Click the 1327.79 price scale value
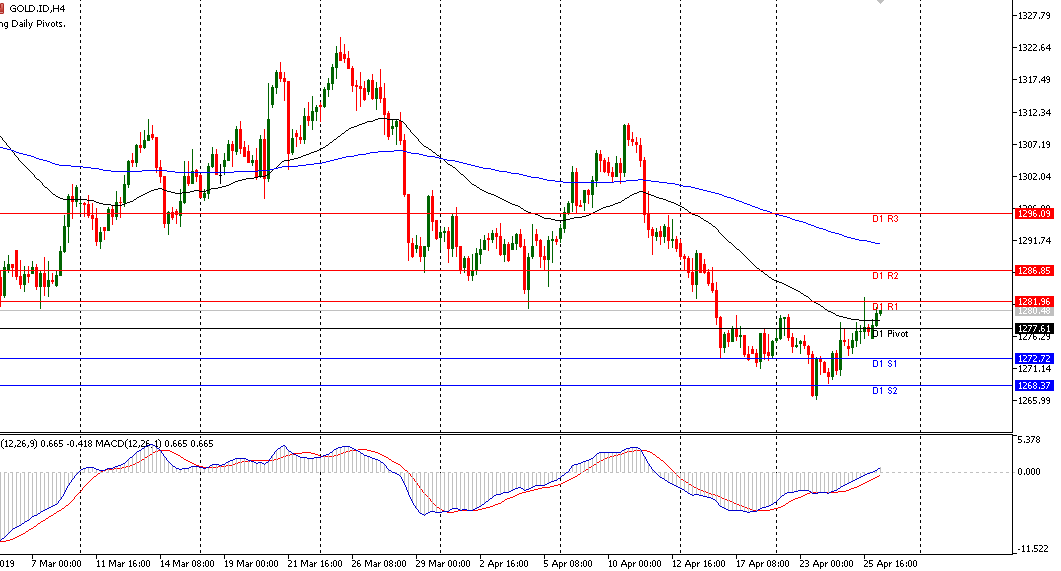The image size is (1061, 571). [x=1034, y=16]
